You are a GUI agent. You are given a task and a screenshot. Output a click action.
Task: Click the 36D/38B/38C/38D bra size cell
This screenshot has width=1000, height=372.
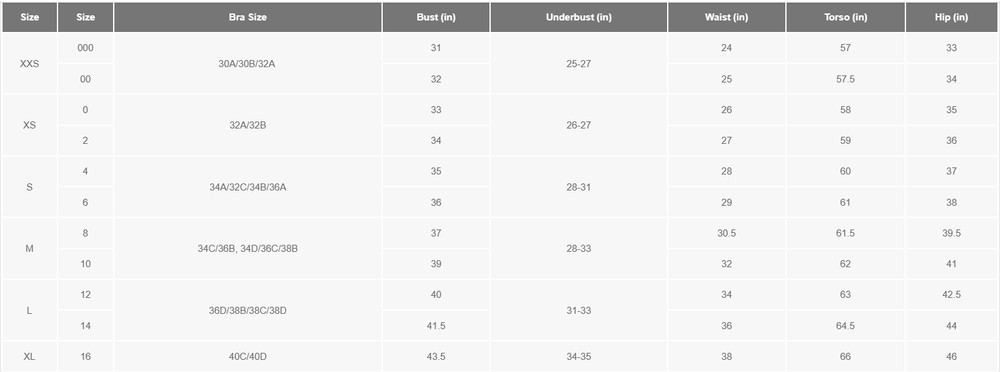click(247, 310)
